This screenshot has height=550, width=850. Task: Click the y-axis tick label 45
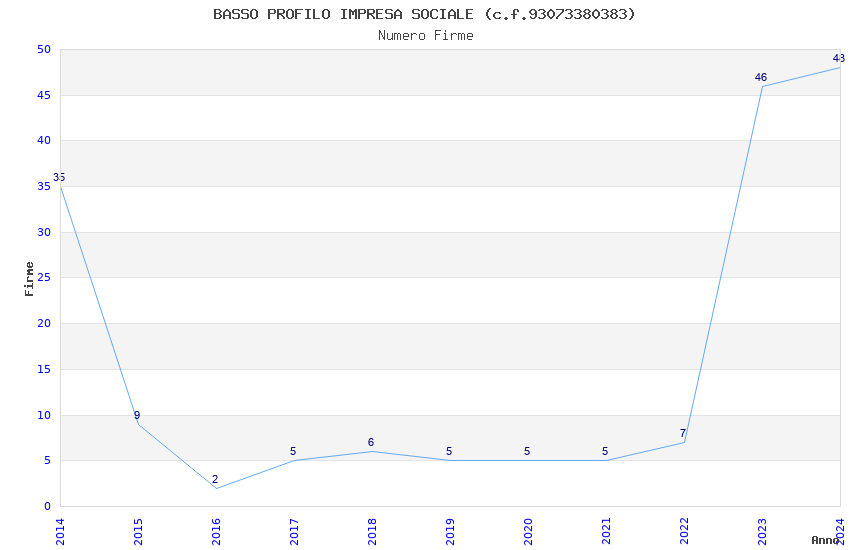(x=44, y=95)
